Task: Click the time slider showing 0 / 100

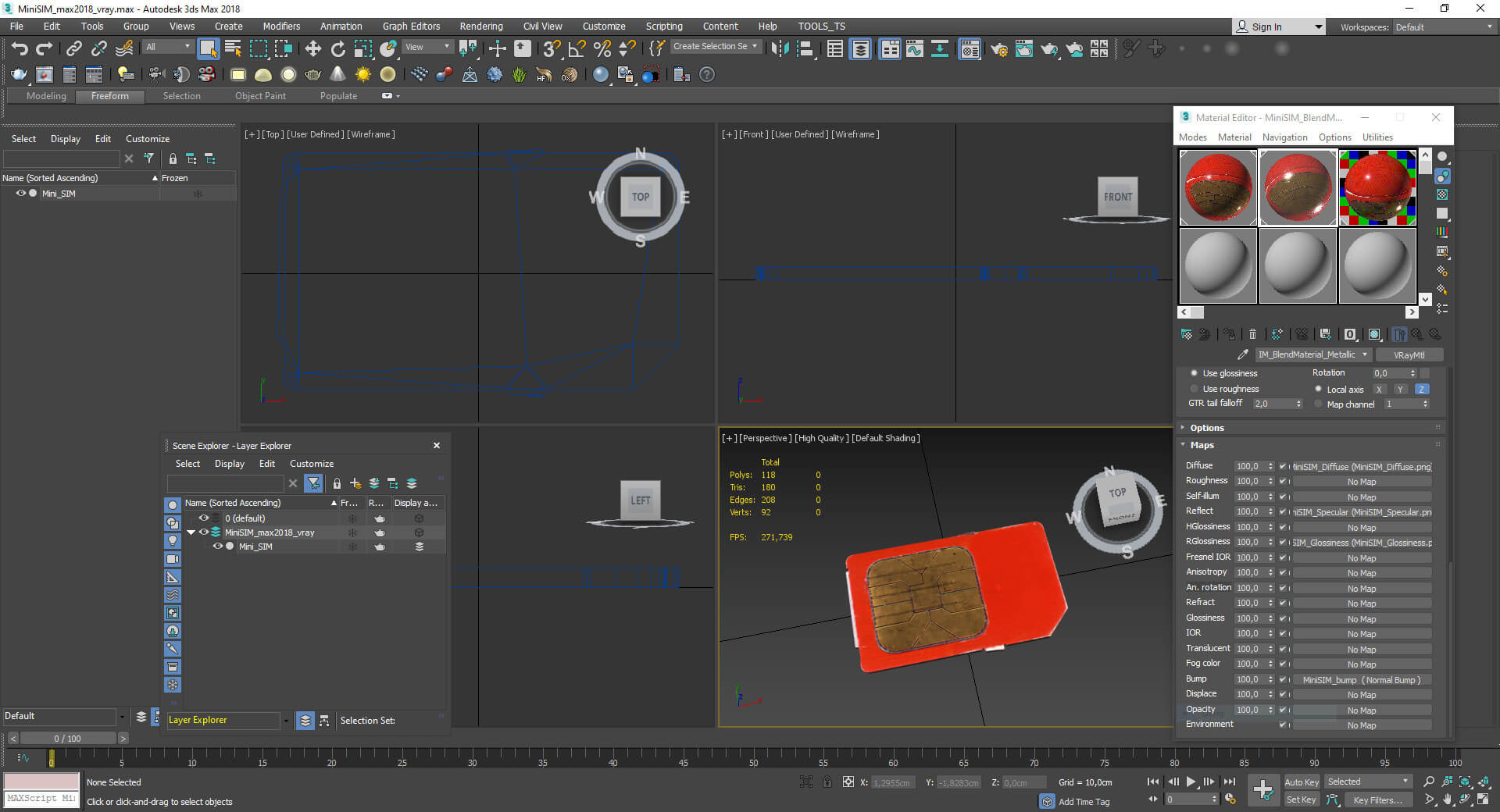Action: [67, 739]
